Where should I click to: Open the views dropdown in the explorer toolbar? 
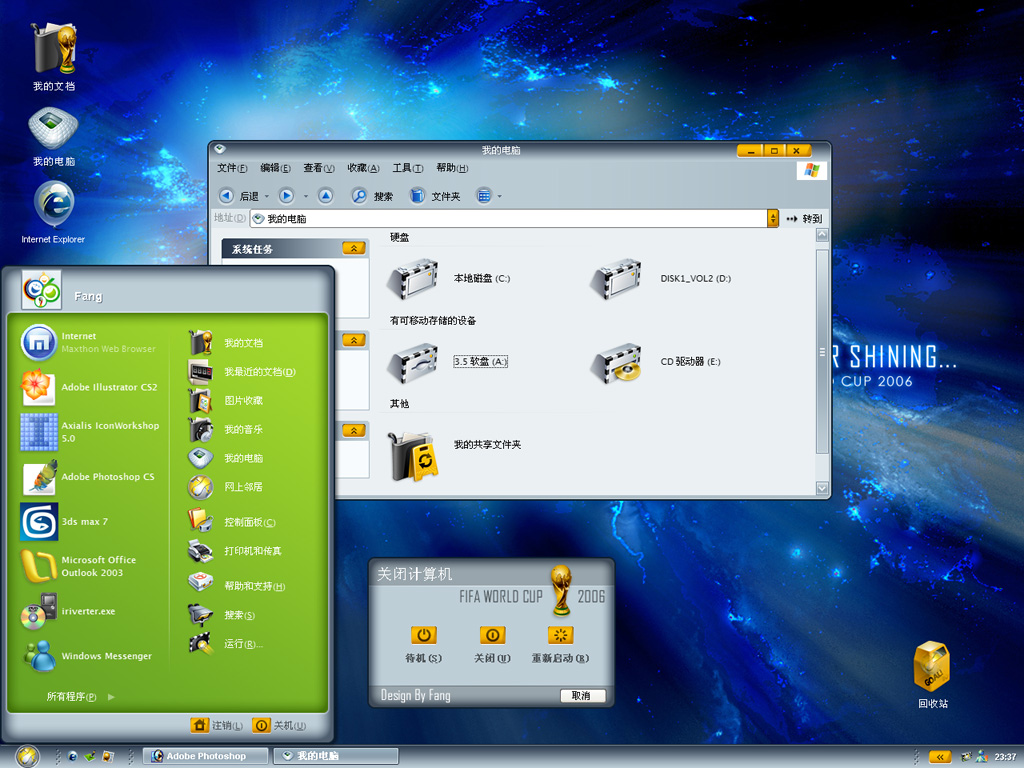click(x=500, y=196)
